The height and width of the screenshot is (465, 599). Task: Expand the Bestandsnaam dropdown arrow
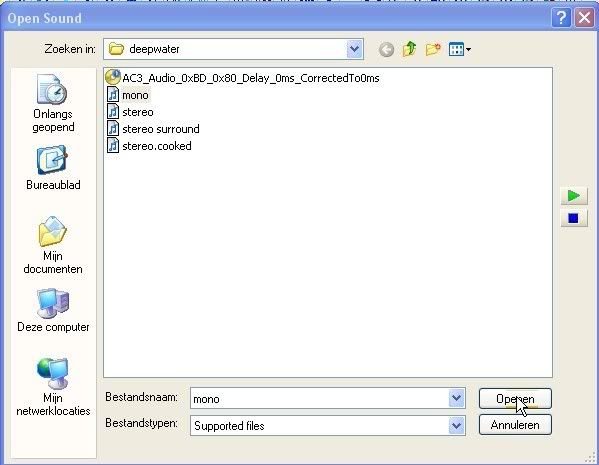tap(456, 398)
